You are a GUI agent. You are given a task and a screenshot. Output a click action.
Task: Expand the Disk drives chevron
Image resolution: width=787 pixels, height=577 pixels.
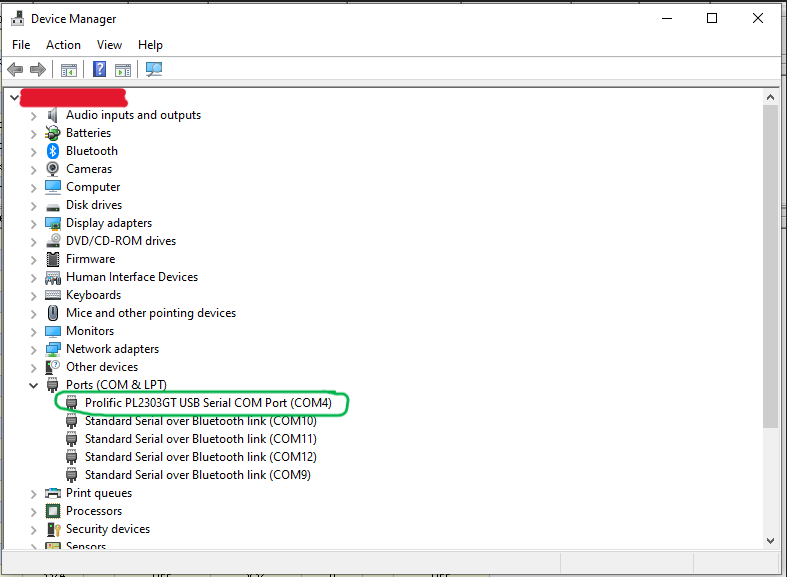point(33,206)
